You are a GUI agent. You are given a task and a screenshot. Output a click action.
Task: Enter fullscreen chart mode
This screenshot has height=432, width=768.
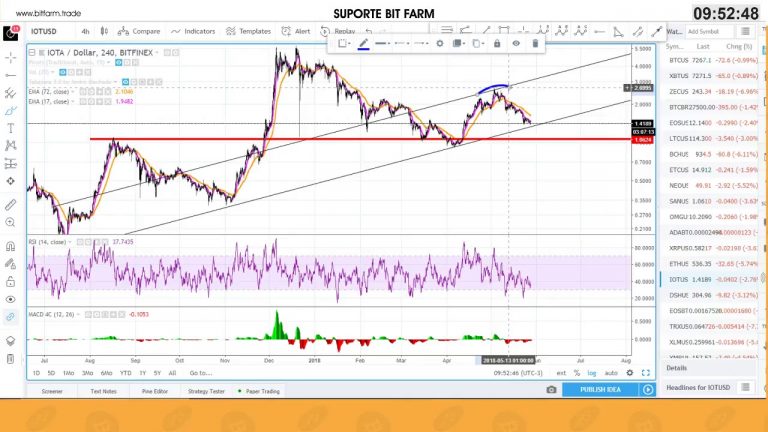[x=646, y=373]
